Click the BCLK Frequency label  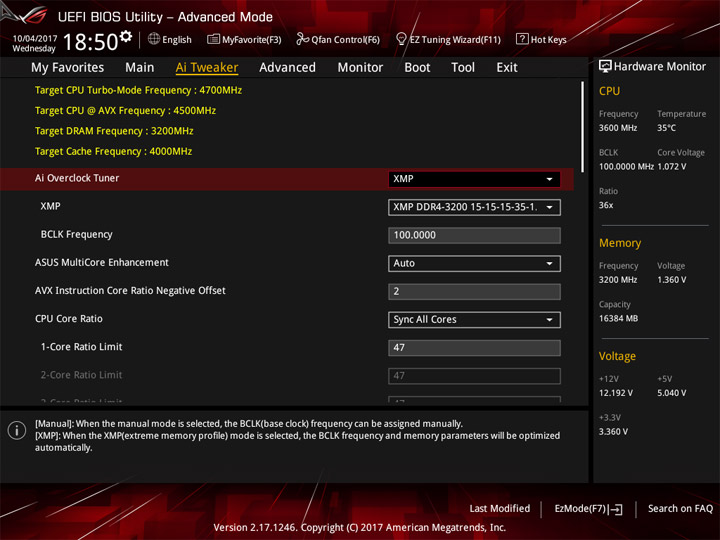pyautogui.click(x=76, y=234)
